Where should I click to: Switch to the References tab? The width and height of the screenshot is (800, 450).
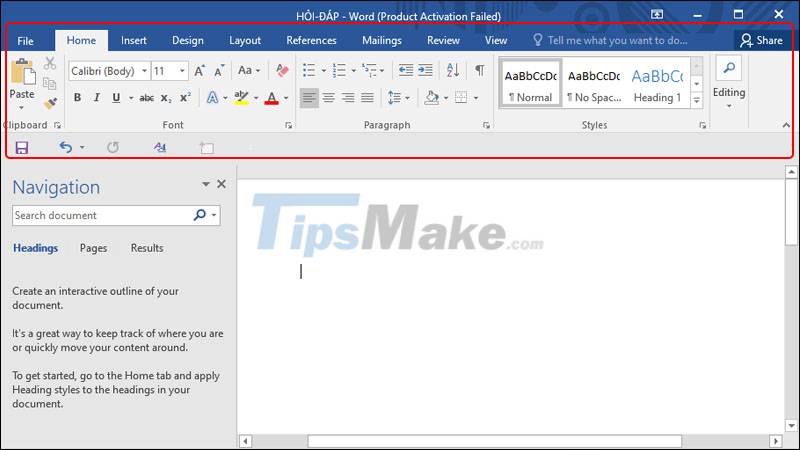click(x=311, y=40)
